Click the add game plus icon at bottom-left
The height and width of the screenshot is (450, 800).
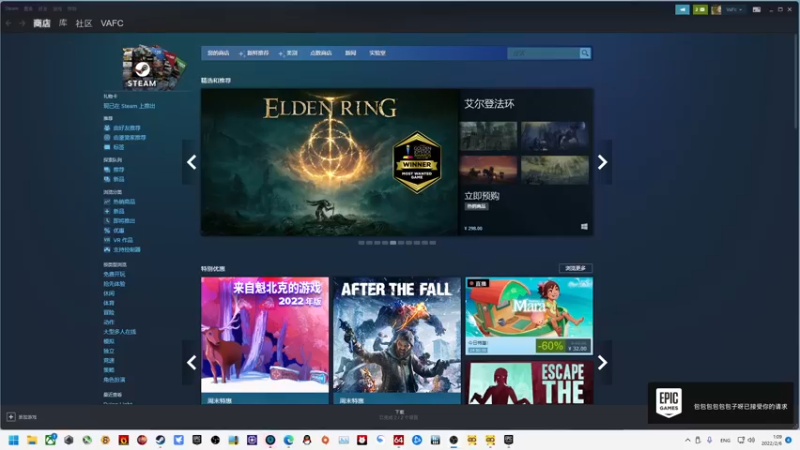pyautogui.click(x=11, y=417)
